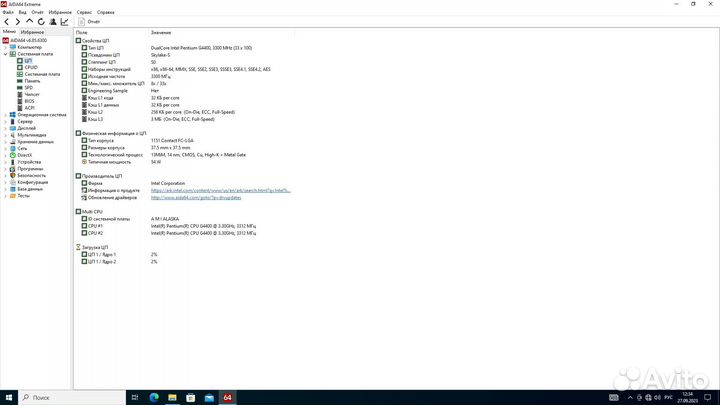Click the Конфигурация icon in the tree

[13, 182]
